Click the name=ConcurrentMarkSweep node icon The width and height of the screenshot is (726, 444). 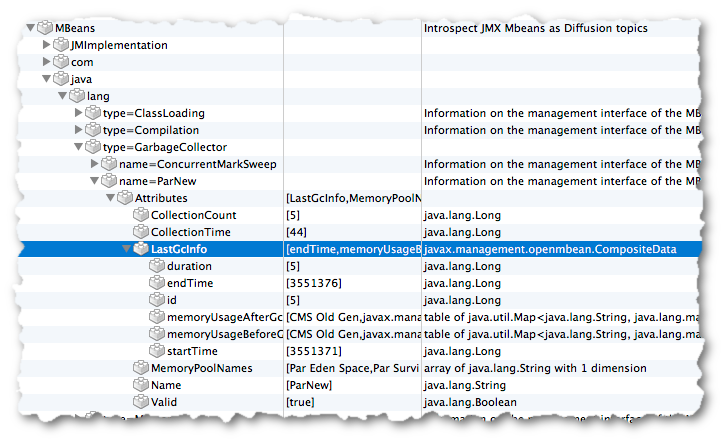pyautogui.click(x=109, y=164)
